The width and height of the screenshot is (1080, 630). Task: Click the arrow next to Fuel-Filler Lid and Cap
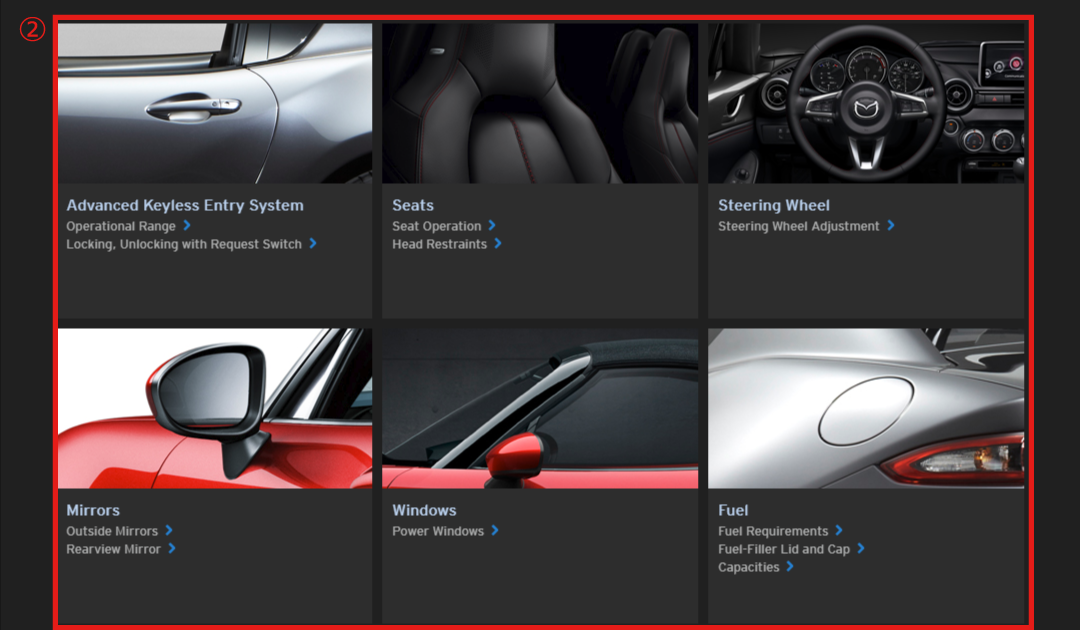tap(861, 549)
